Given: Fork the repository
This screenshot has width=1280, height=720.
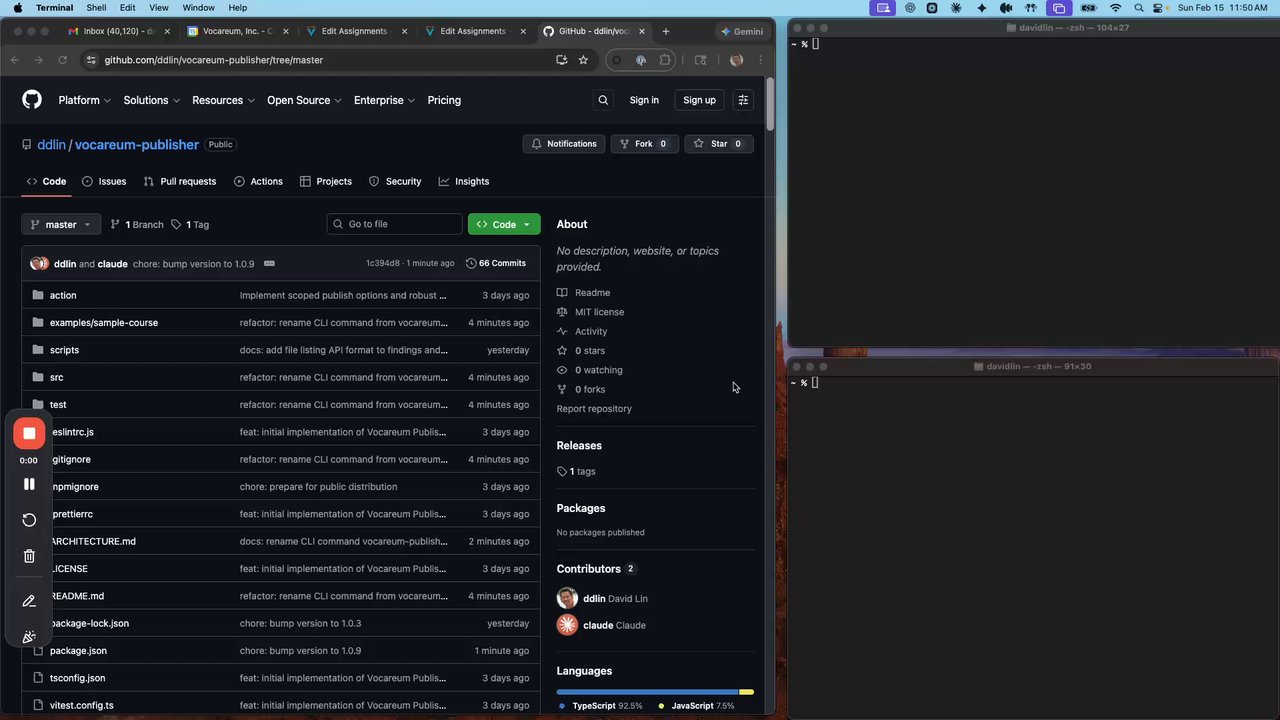Looking at the screenshot, I should click(644, 144).
